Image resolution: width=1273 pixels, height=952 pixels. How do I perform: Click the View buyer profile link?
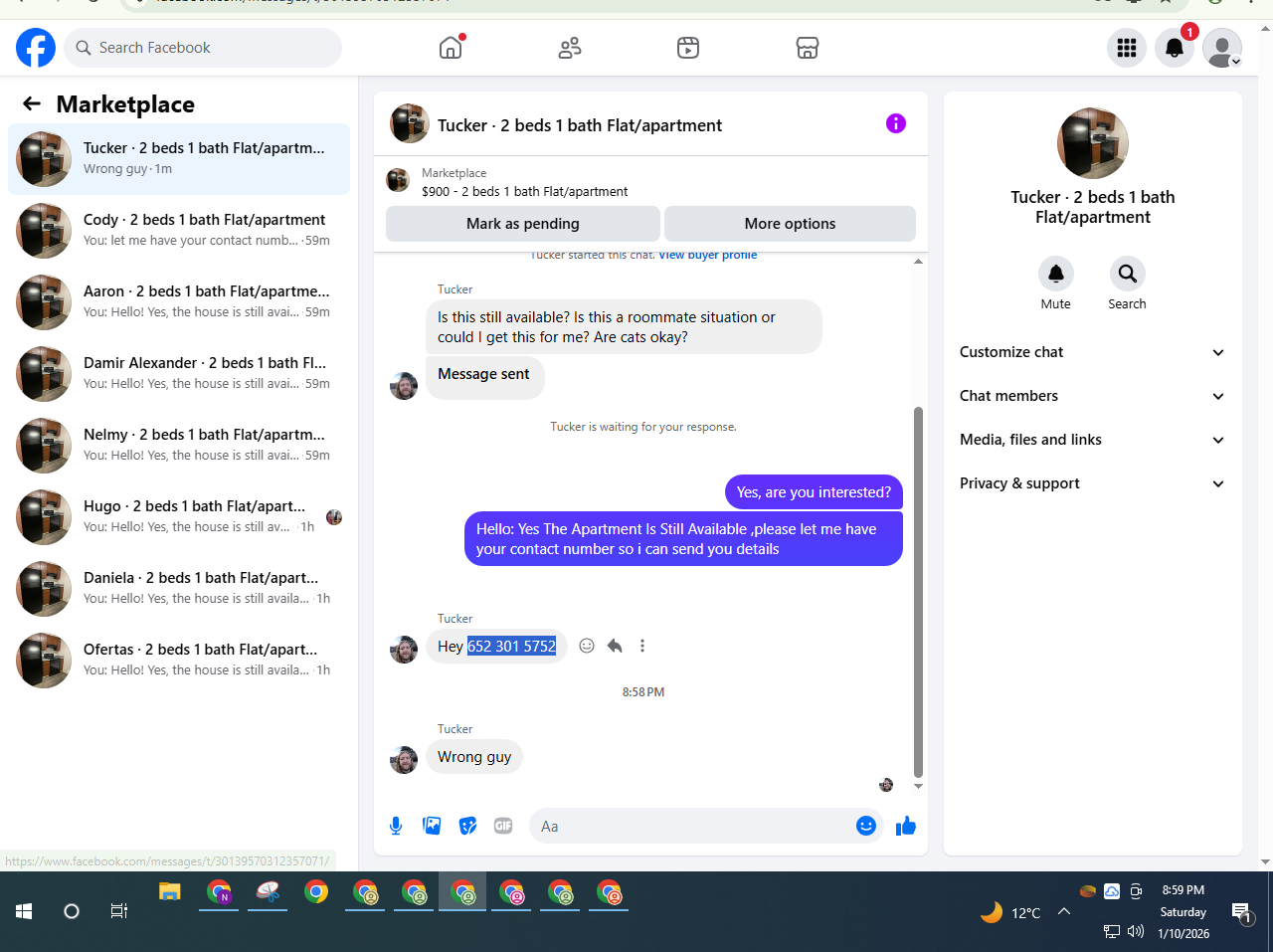(x=707, y=256)
